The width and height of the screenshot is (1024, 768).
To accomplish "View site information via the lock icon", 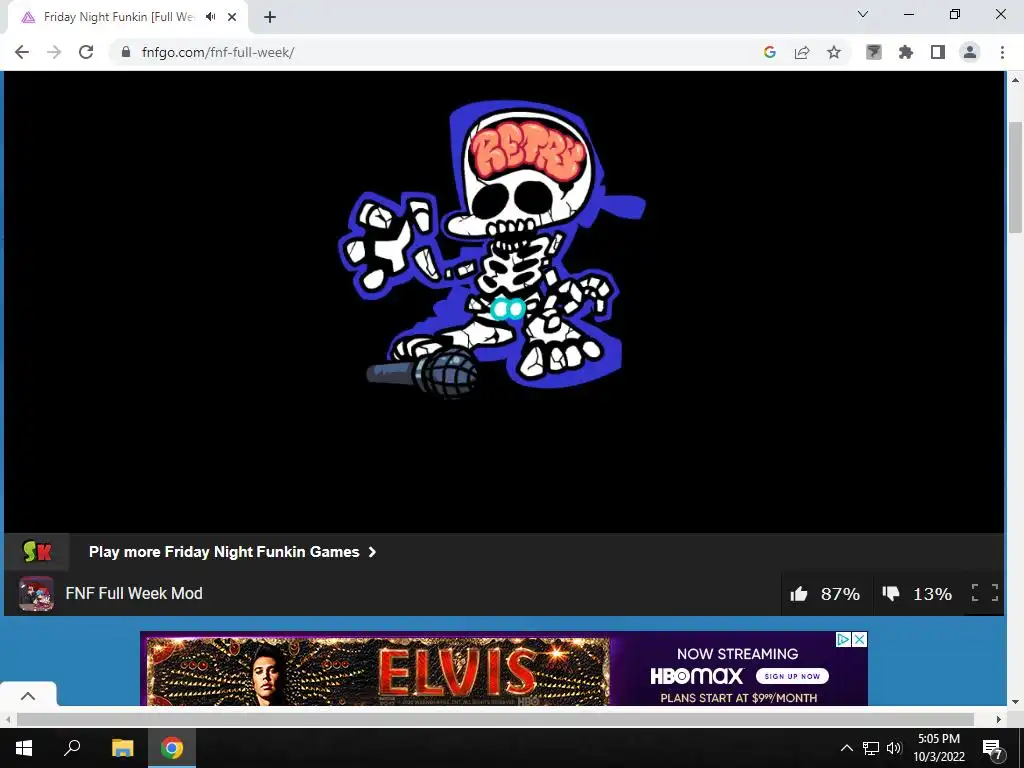I will click(x=126, y=52).
